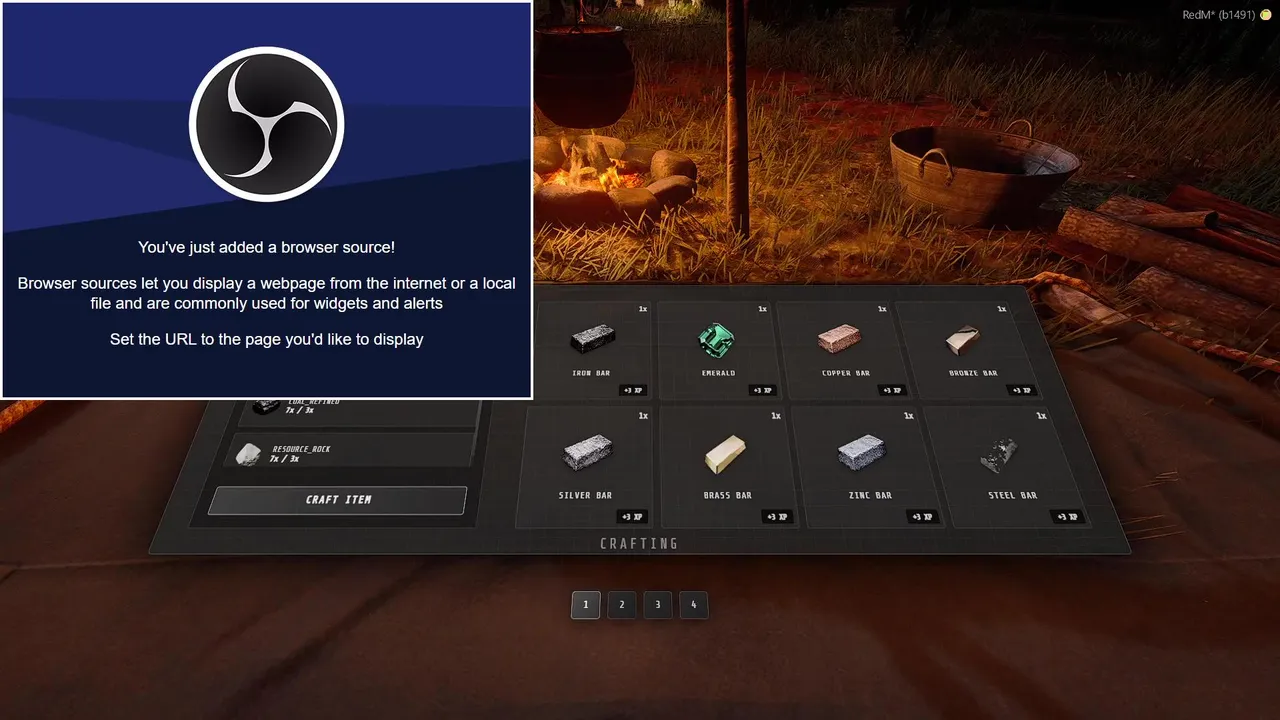
Task: Select the Silver Bar crafting item
Action: 585,467
